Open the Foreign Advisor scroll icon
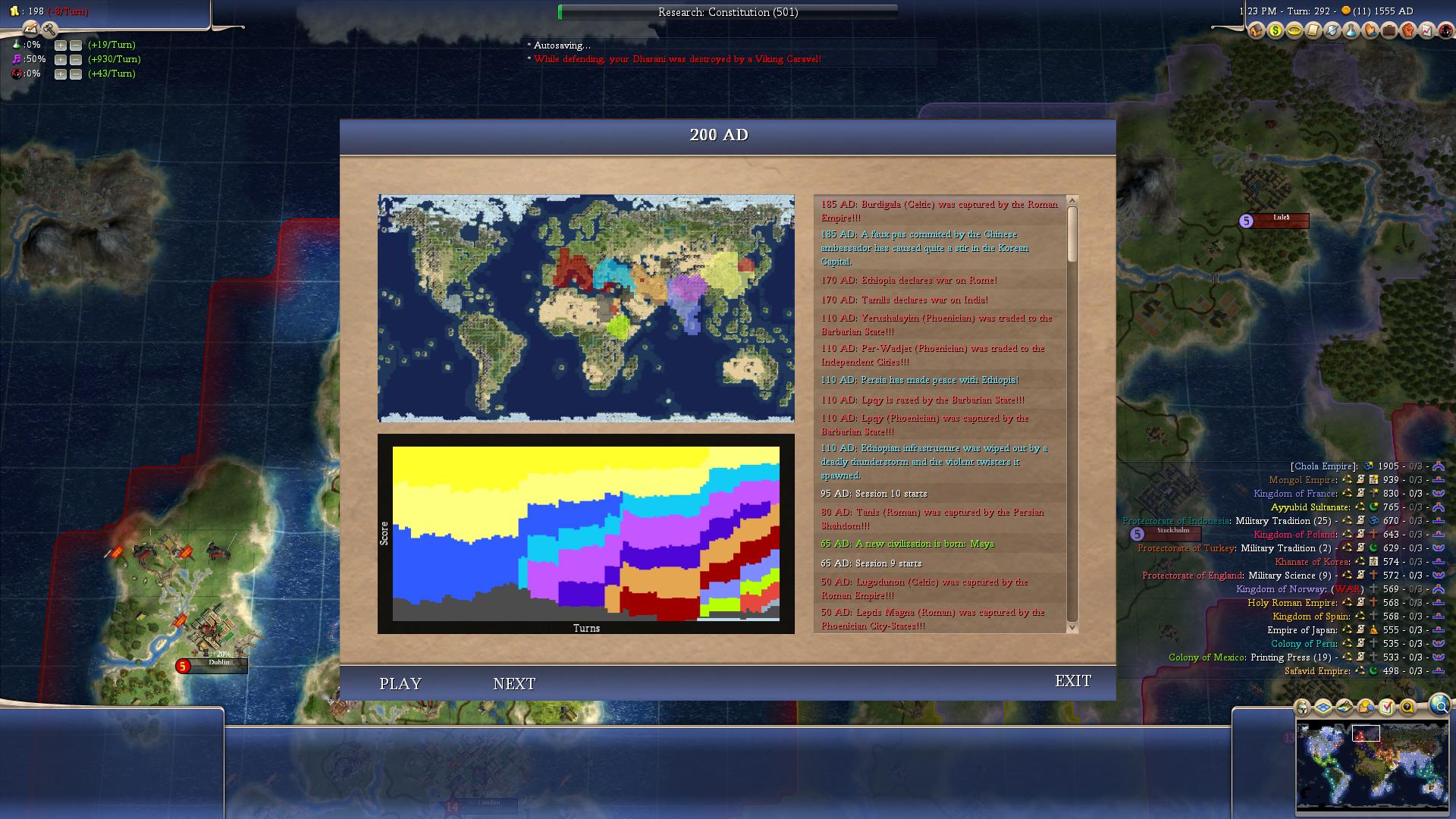 1313,30
